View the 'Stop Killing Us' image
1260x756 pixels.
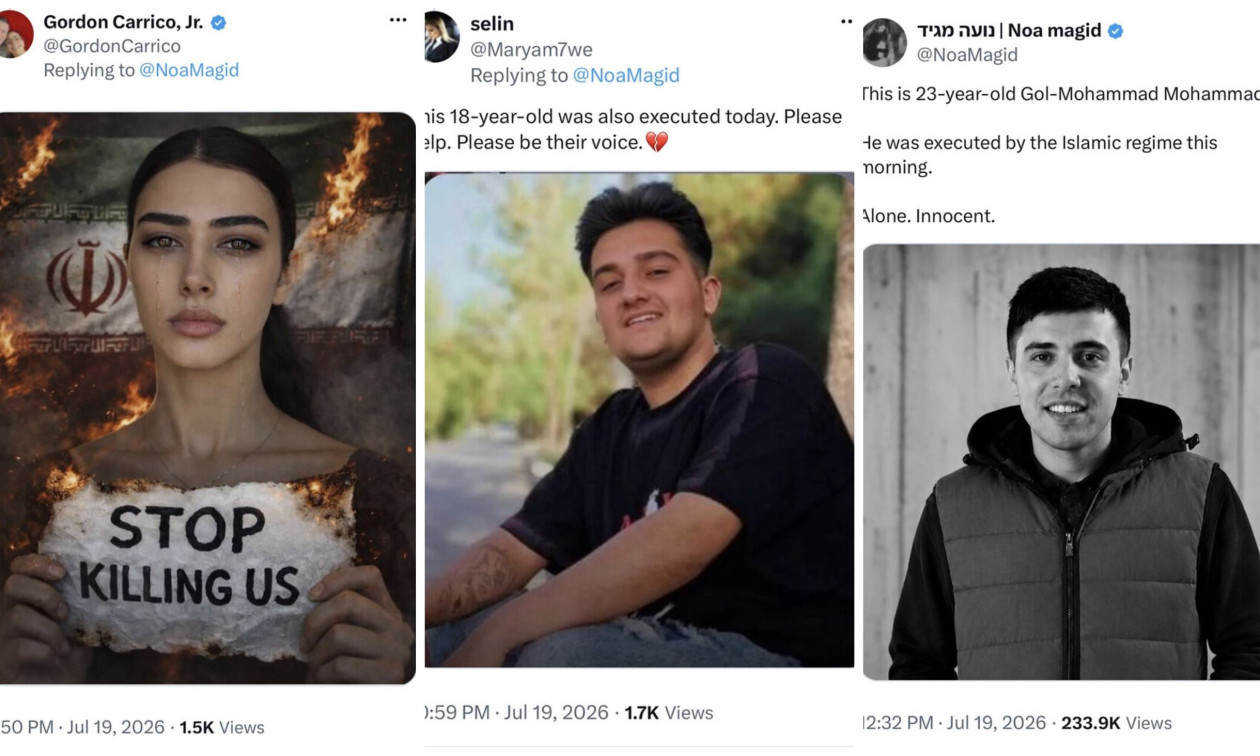pyautogui.click(x=207, y=398)
